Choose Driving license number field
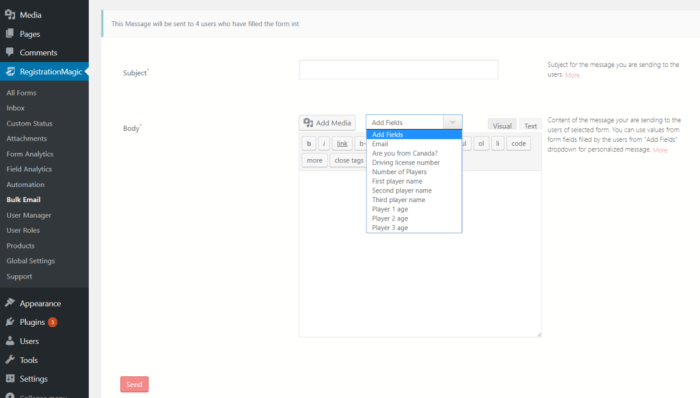The width and height of the screenshot is (700, 398). click(414, 162)
